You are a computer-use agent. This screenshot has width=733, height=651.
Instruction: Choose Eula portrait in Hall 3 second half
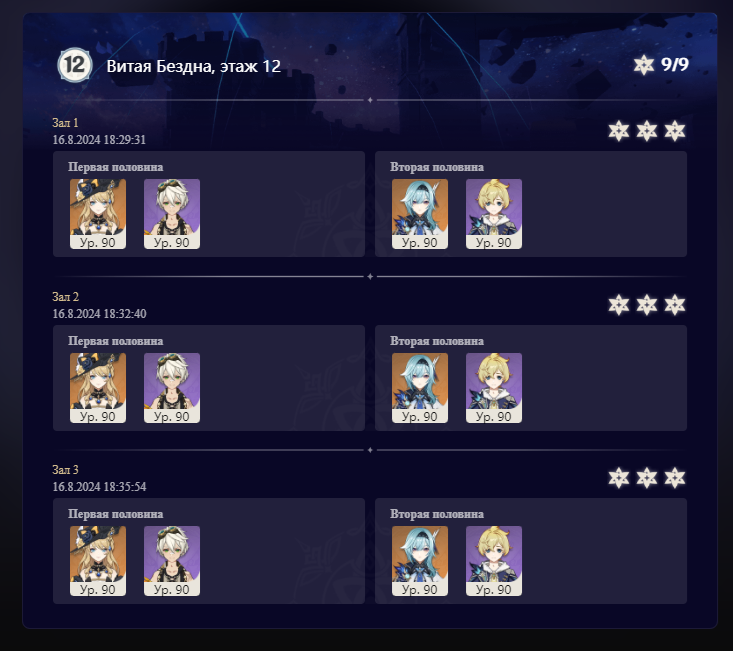[x=420, y=561]
